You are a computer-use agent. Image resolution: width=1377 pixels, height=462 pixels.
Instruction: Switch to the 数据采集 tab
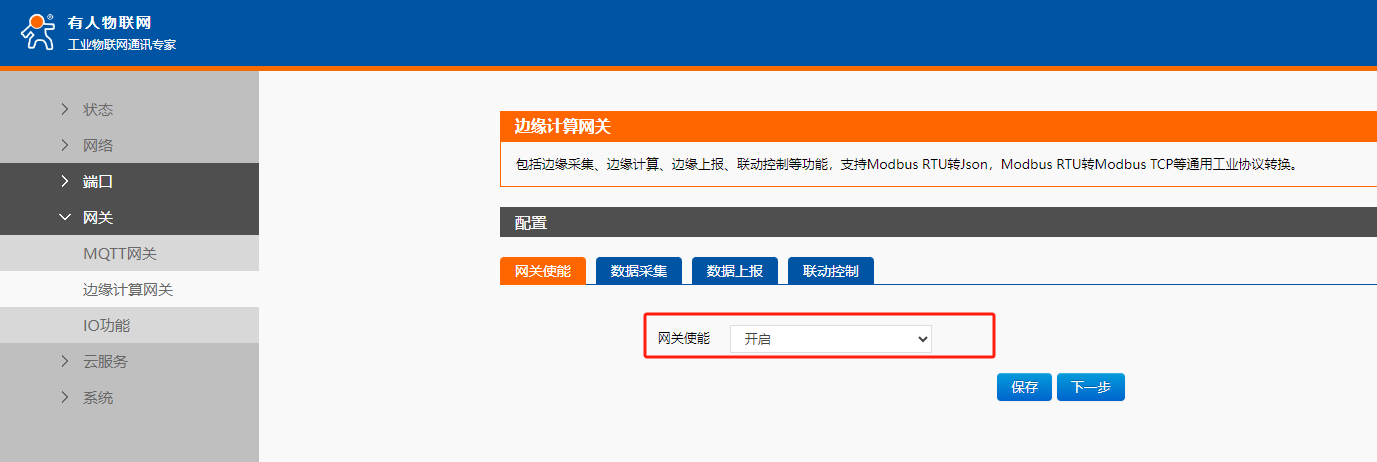coord(638,271)
